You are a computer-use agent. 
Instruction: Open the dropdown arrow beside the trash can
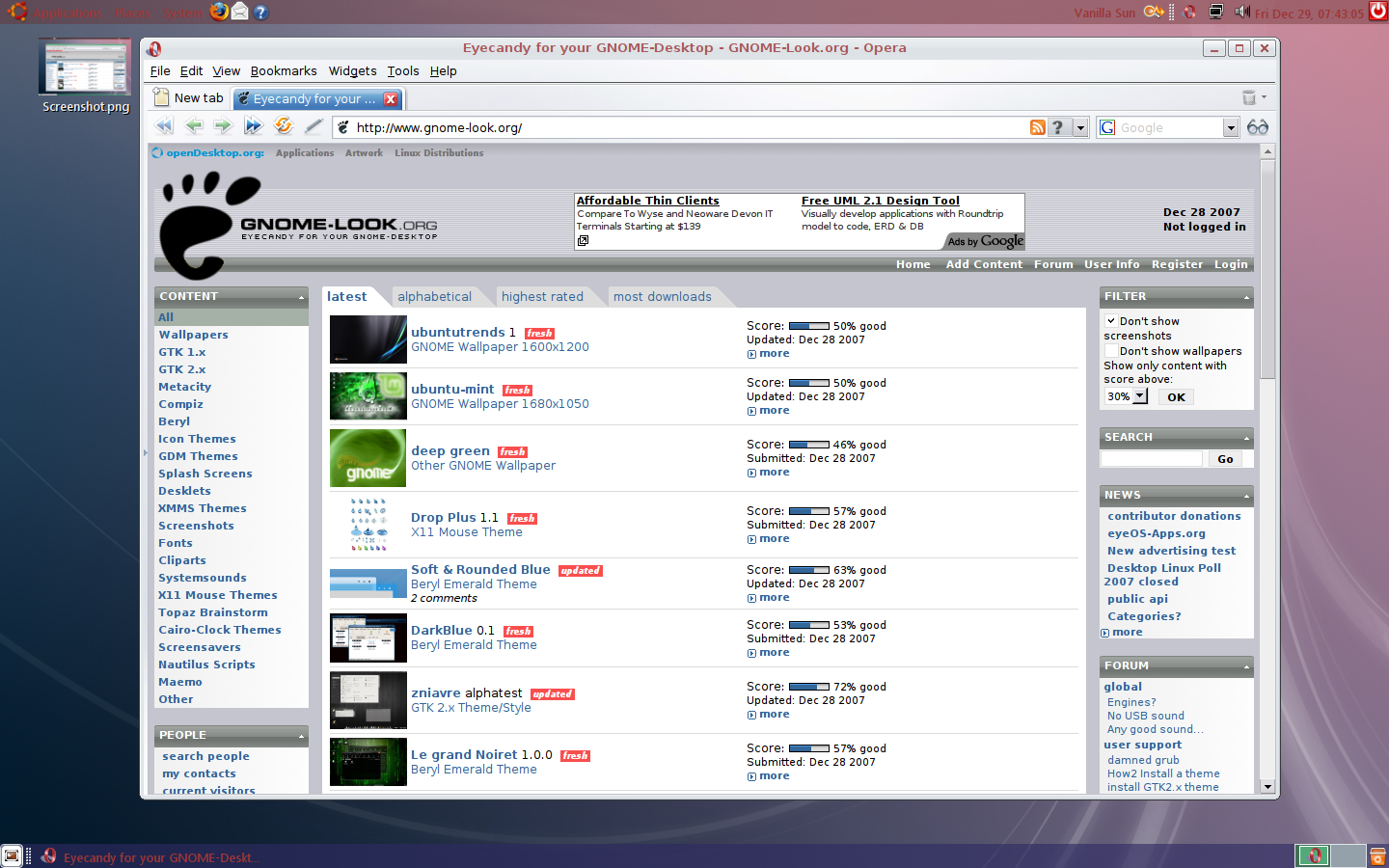[x=1264, y=97]
